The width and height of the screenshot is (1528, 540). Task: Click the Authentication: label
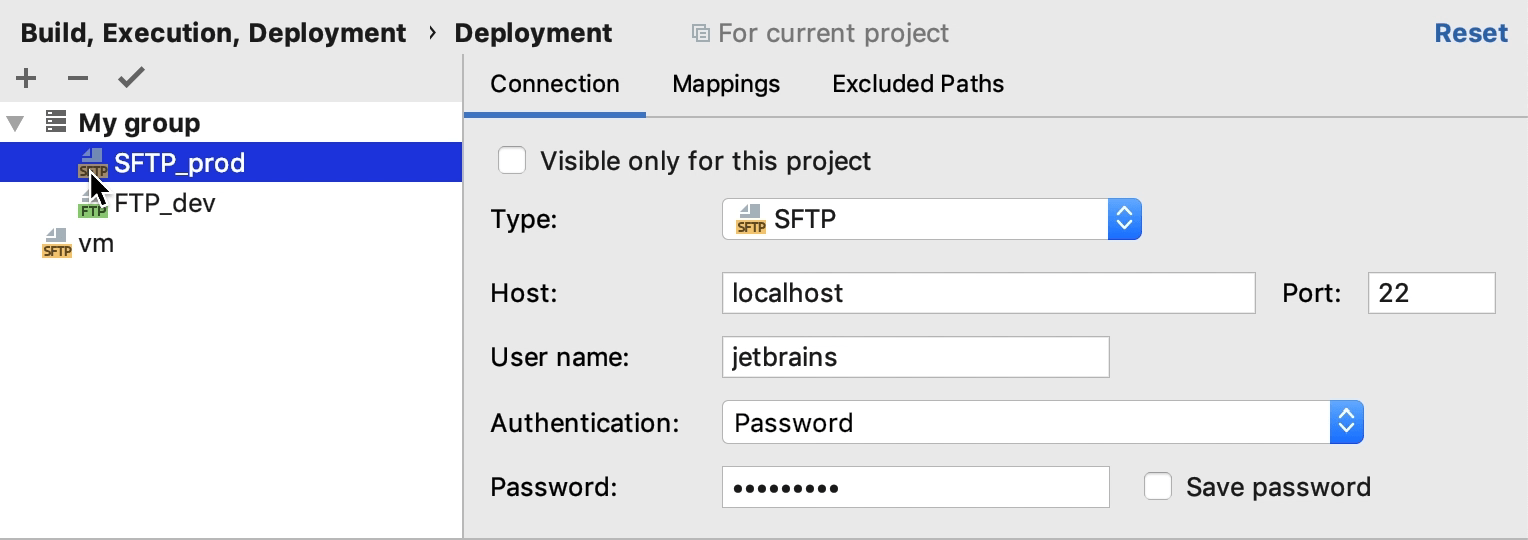pos(585,423)
